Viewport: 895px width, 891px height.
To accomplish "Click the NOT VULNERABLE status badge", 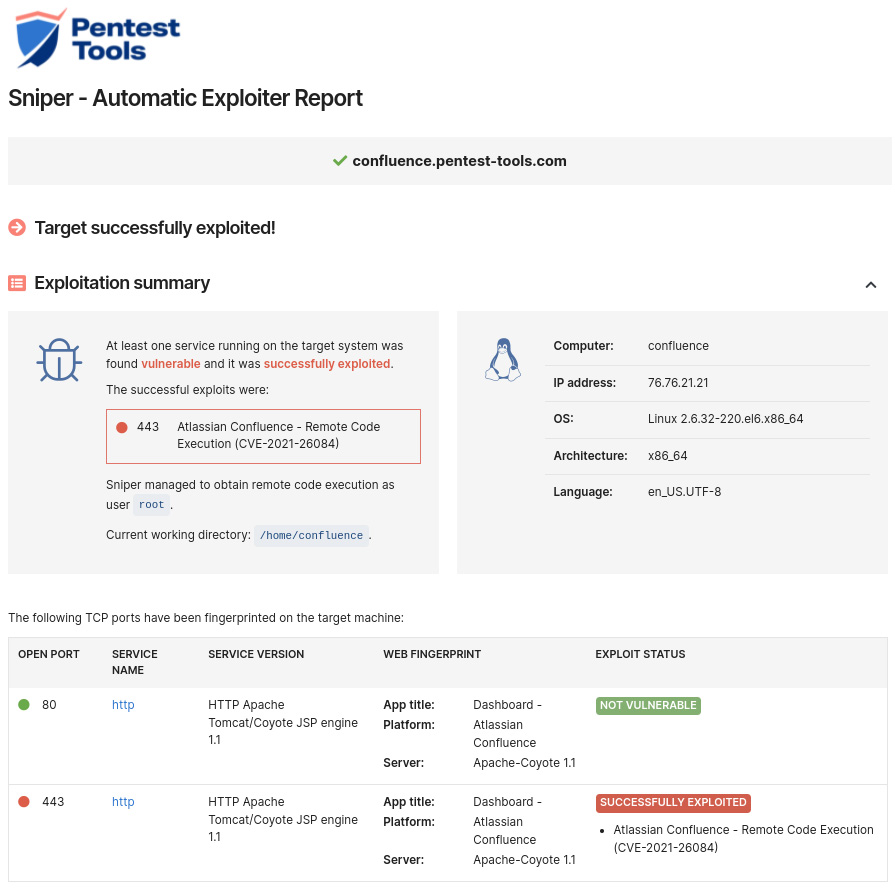I will pos(648,705).
